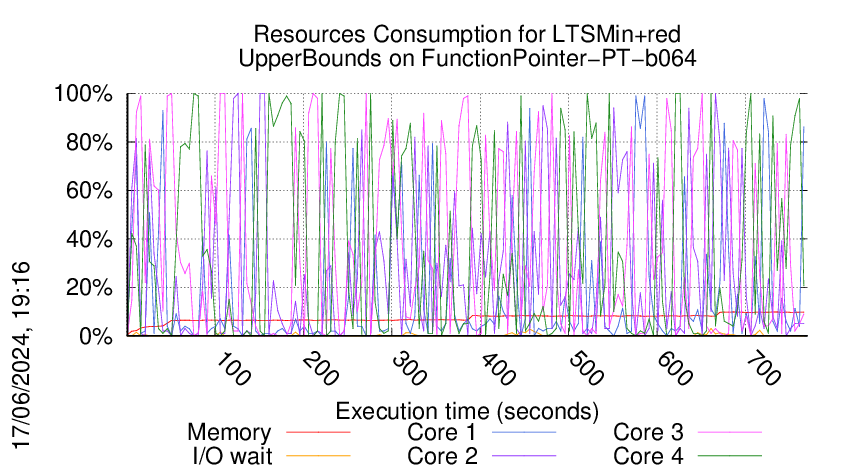Click the orange I/O wait legend line sample
This screenshot has width=850, height=475.
[x=318, y=457]
